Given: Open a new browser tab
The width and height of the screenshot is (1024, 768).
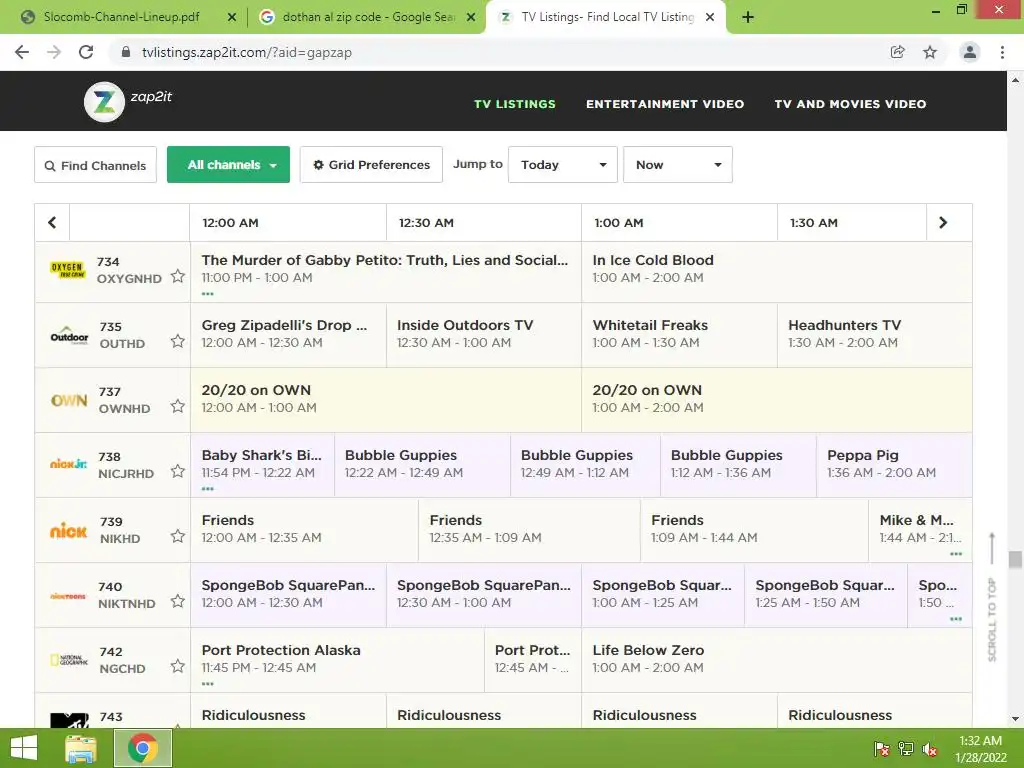Looking at the screenshot, I should [x=748, y=17].
